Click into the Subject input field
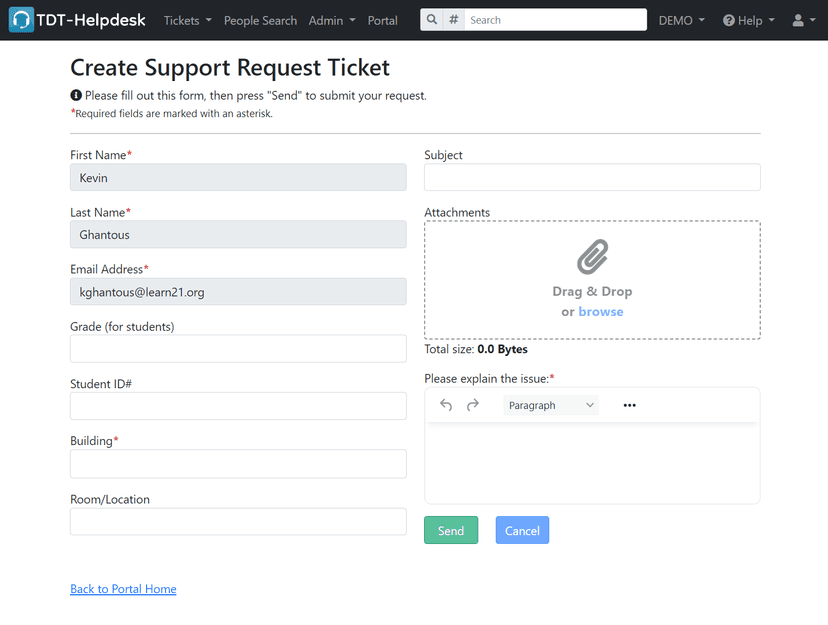 (592, 178)
